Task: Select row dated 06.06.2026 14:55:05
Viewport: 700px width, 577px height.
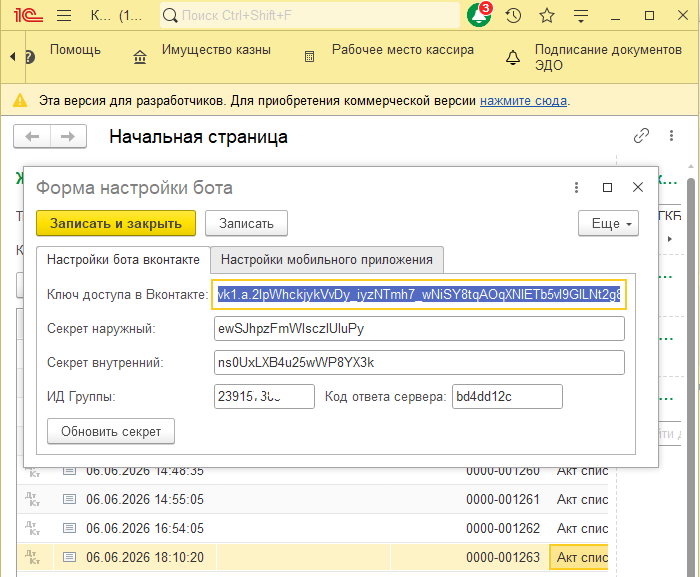Action: pos(312,499)
